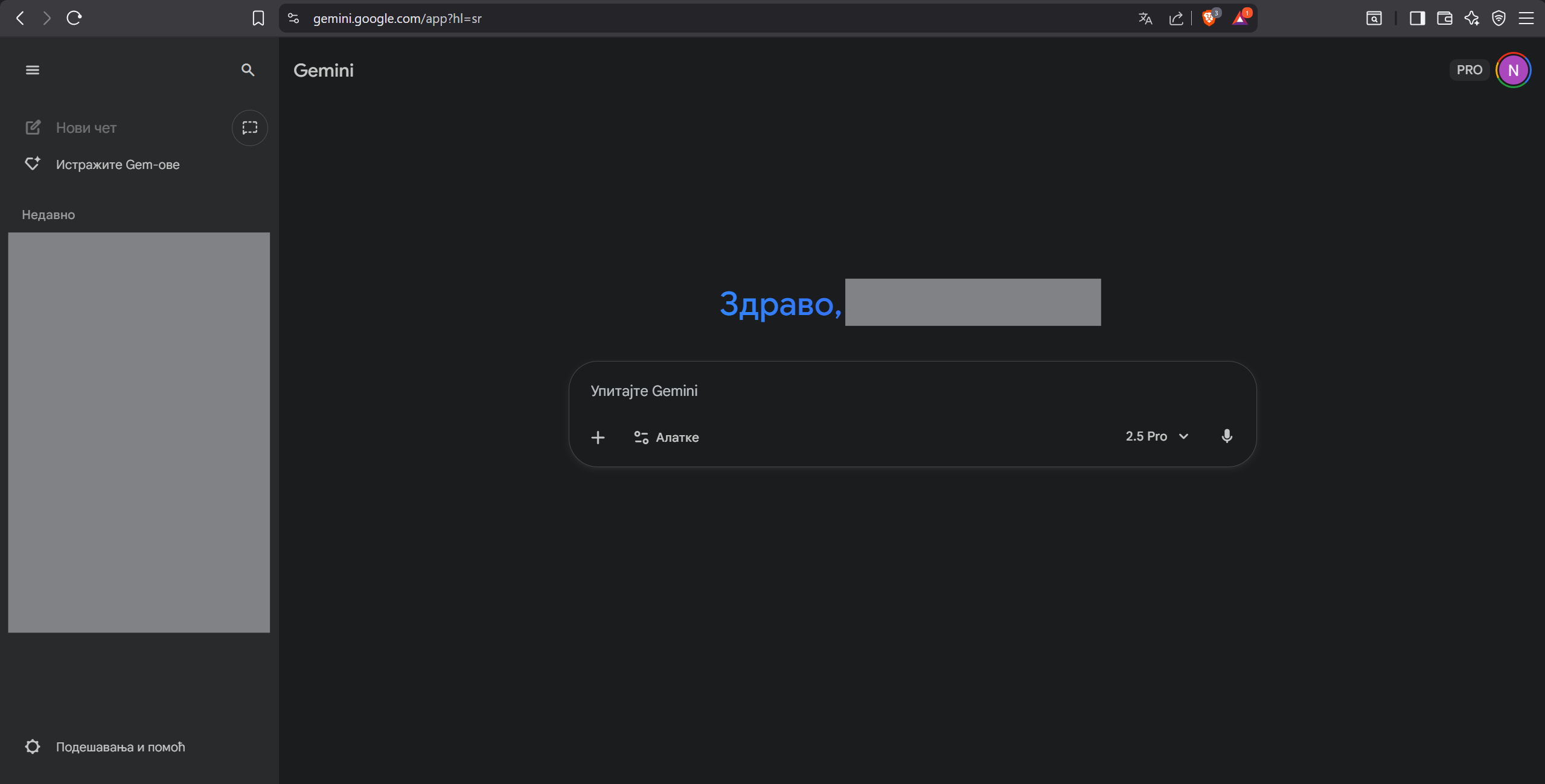The width and height of the screenshot is (1545, 784).
Task: Open the Brave Wallet icon
Action: (1444, 19)
